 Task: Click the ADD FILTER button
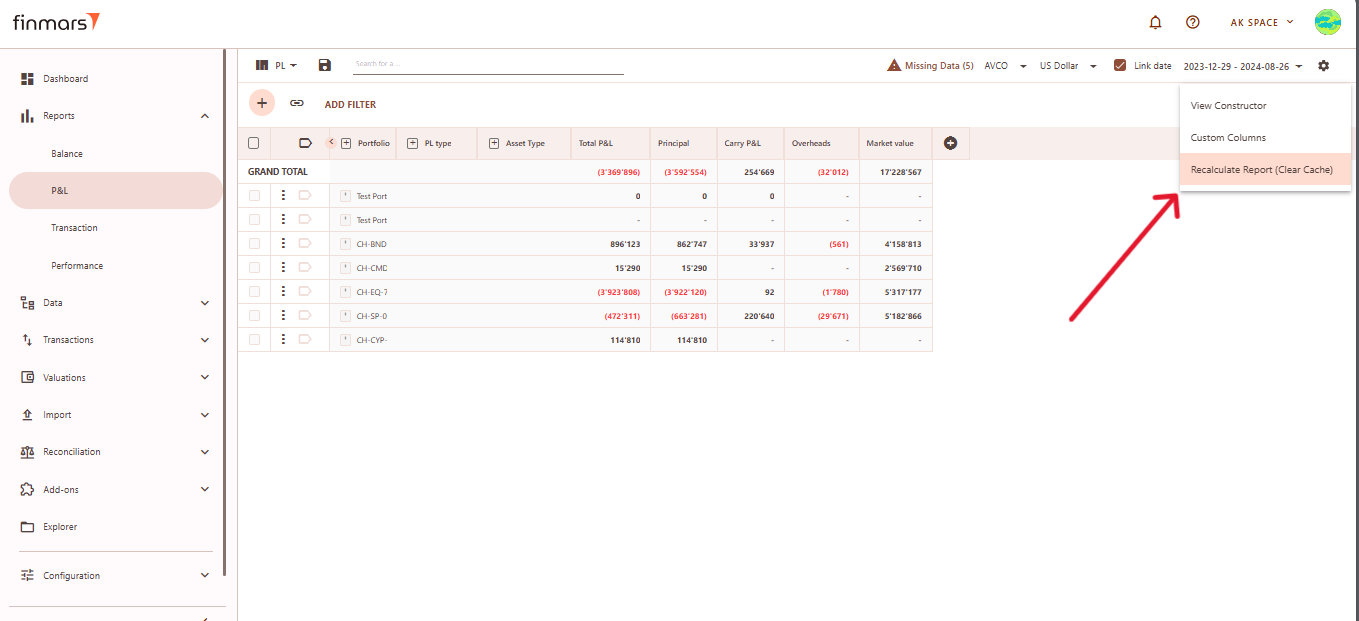coord(350,104)
